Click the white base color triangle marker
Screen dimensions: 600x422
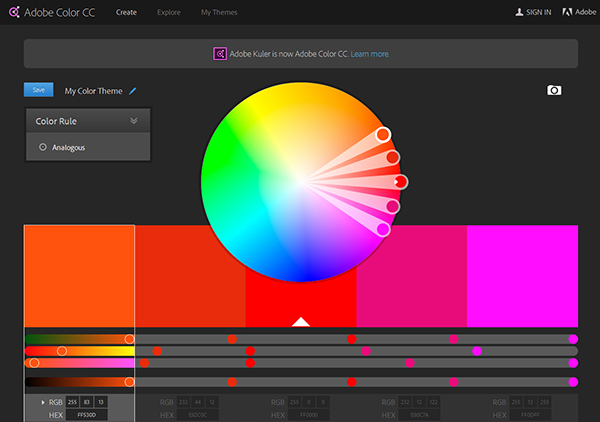coord(301,322)
